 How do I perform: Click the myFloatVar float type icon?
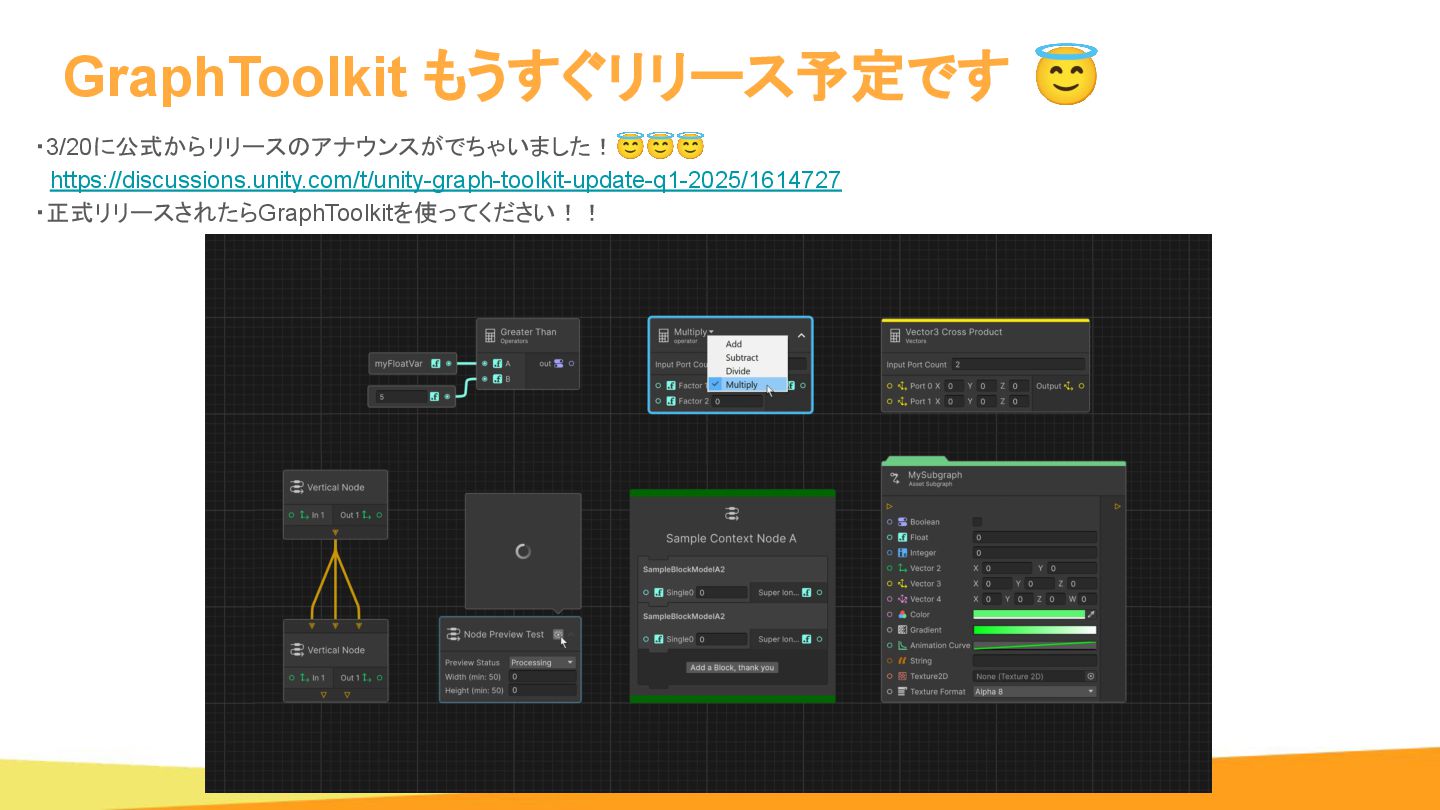tap(436, 364)
